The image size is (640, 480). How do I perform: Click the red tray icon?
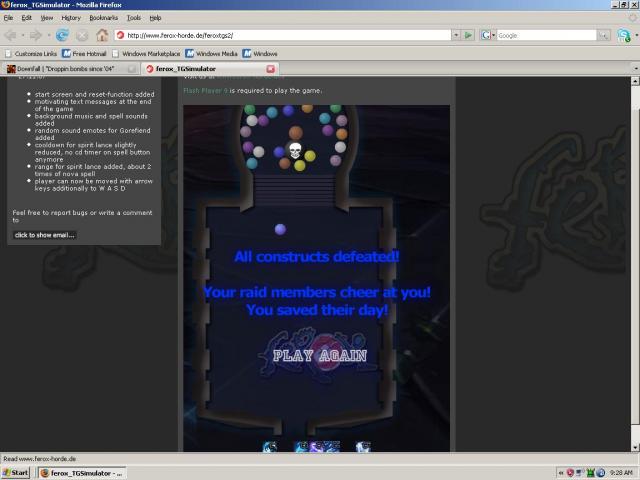pyautogui.click(x=570, y=473)
